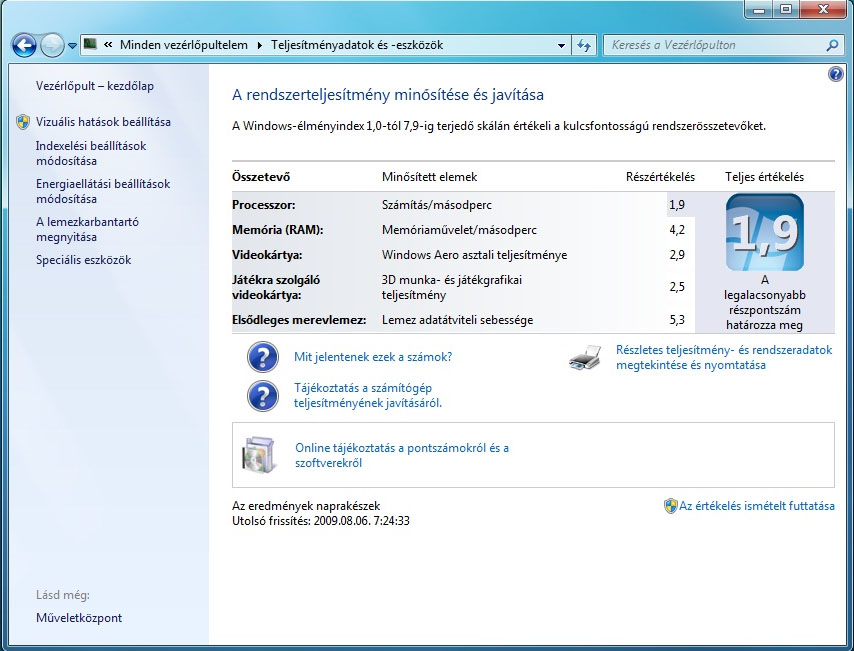Click the printer icon
Screen dimensions: 854x651
coord(585,357)
